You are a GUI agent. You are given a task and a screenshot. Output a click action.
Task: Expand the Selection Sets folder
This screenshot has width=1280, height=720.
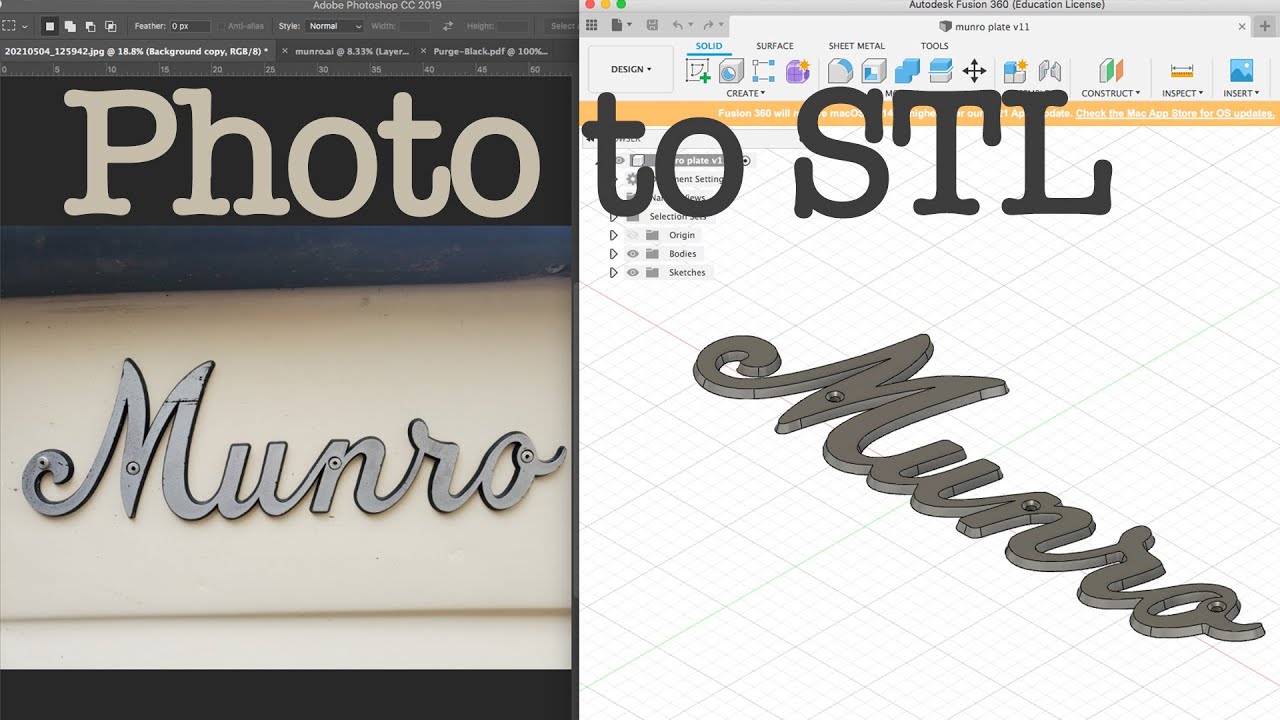click(614, 216)
